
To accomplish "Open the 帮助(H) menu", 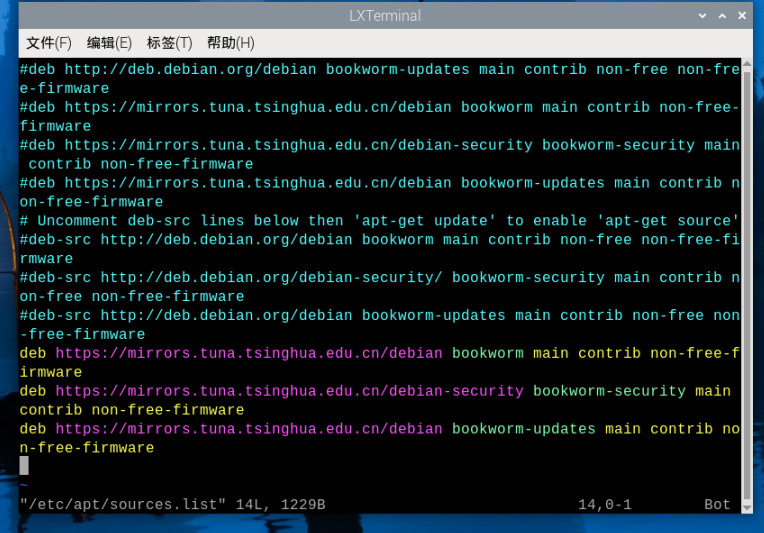I will coord(230,43).
